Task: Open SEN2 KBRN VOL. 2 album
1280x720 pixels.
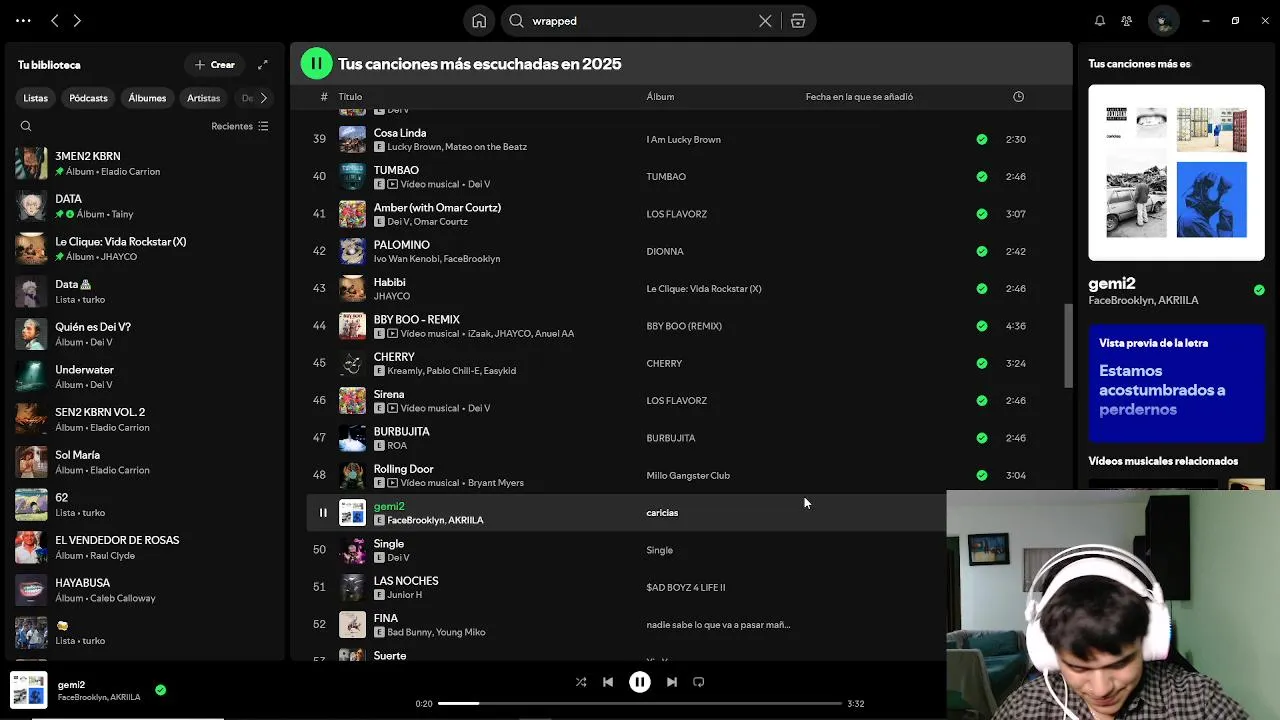Action: tap(145, 419)
